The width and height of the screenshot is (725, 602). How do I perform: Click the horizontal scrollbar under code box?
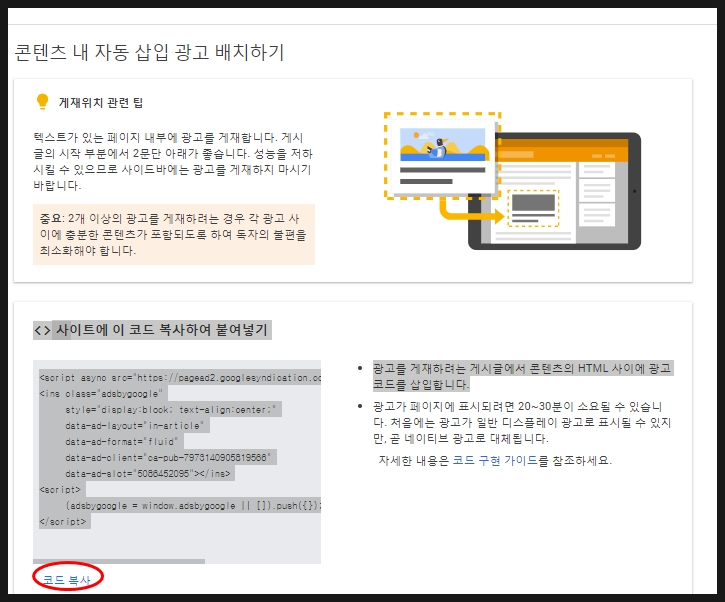119,561
